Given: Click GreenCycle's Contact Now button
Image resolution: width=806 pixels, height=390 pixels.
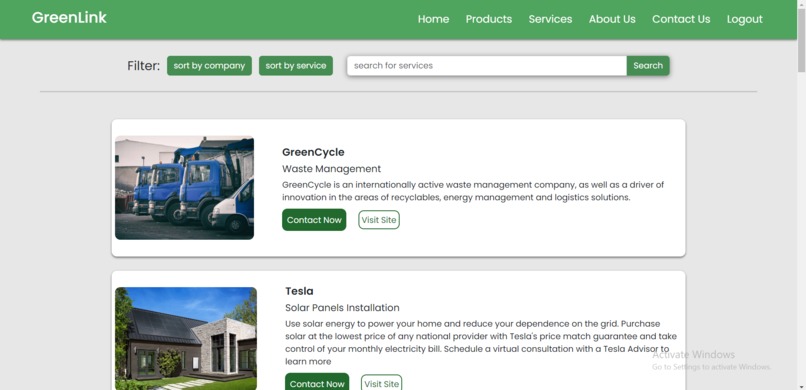Looking at the screenshot, I should tap(314, 220).
